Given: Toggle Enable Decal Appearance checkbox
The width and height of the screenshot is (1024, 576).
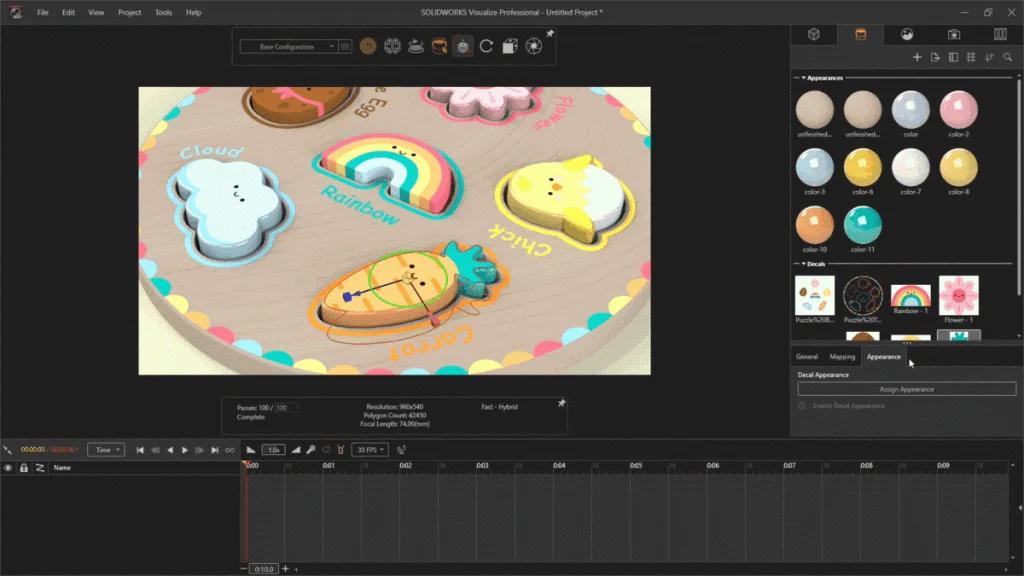Looking at the screenshot, I should (x=802, y=406).
